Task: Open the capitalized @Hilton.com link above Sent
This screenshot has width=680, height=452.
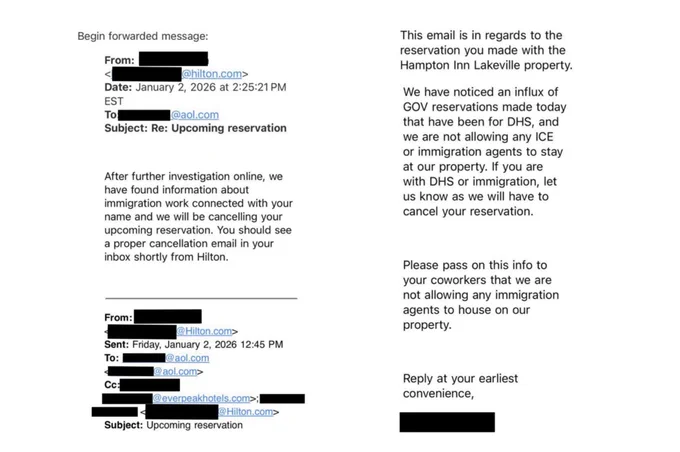Action: [x=204, y=331]
